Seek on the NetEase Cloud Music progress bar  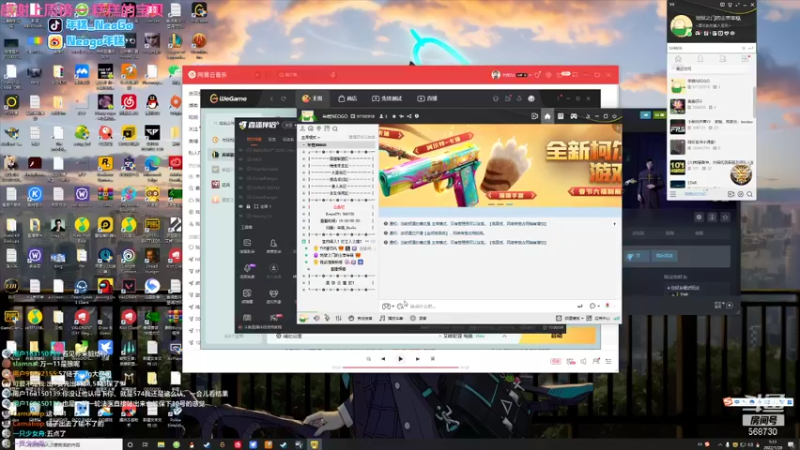(x=401, y=367)
